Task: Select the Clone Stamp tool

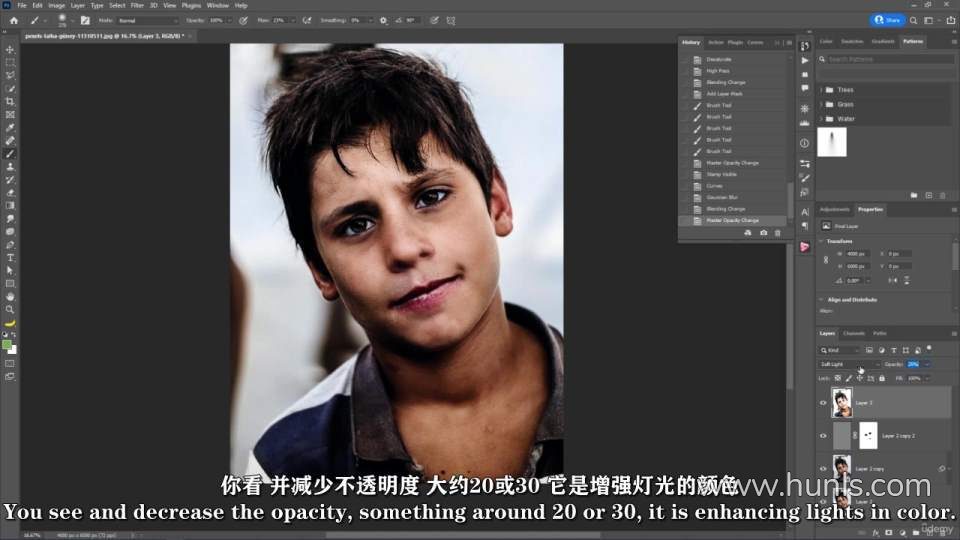Action: tap(10, 167)
